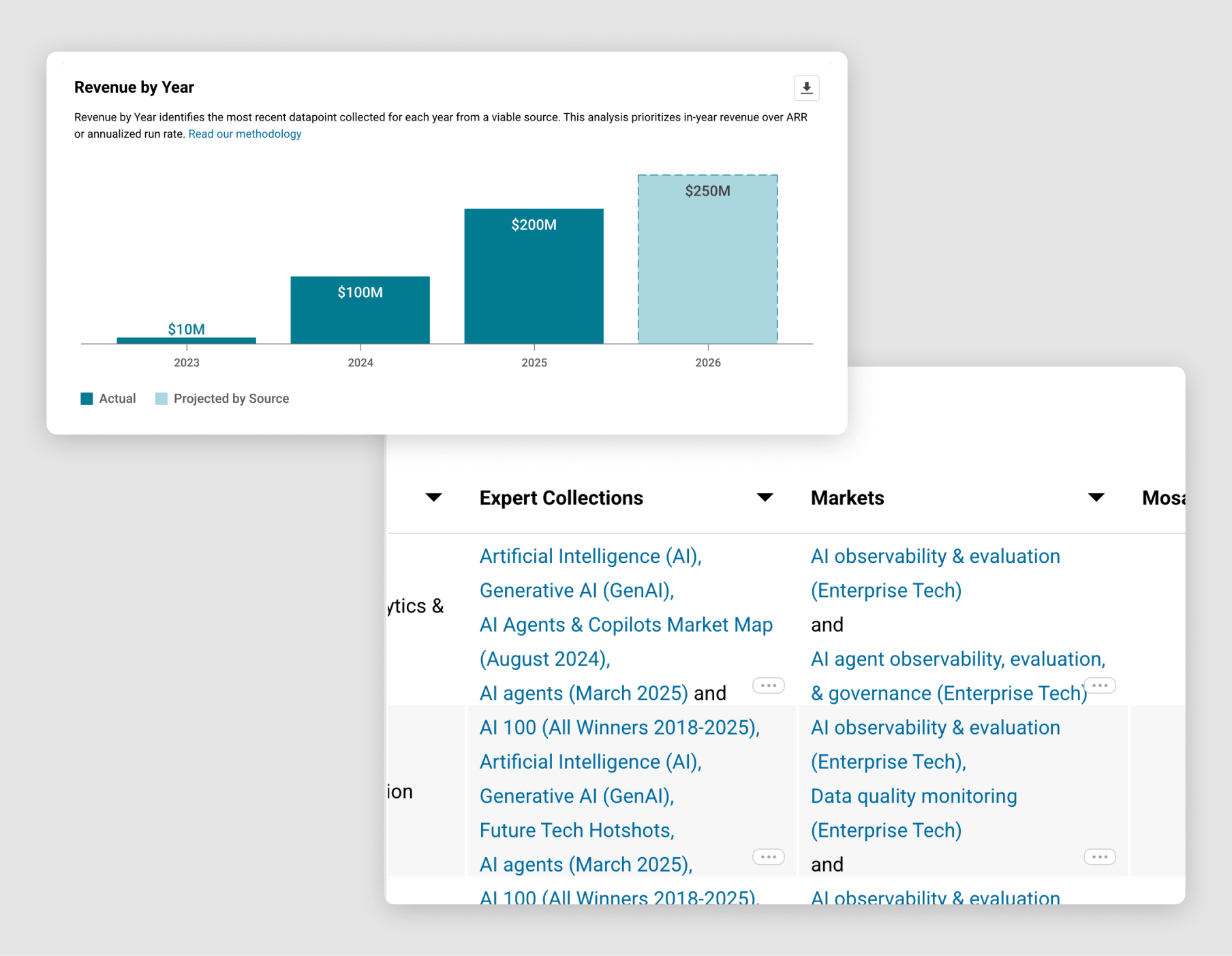Open AI Agents & Copilots Market Map link
1232x956 pixels.
click(x=626, y=642)
